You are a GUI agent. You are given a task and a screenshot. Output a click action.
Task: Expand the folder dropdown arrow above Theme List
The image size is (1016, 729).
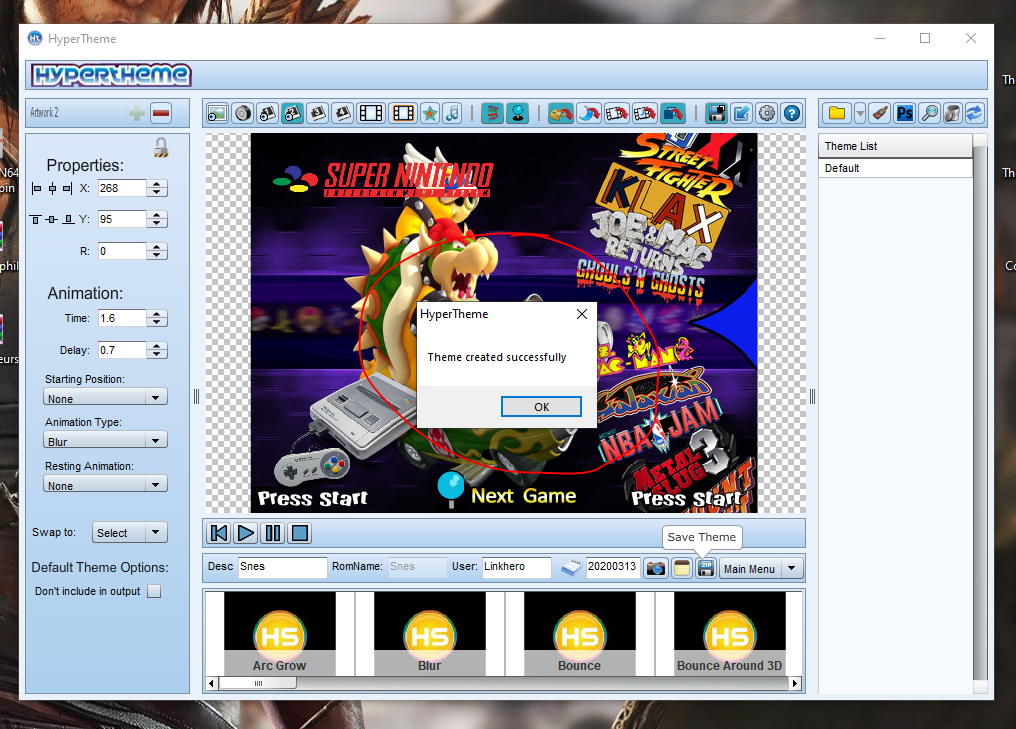(860, 113)
